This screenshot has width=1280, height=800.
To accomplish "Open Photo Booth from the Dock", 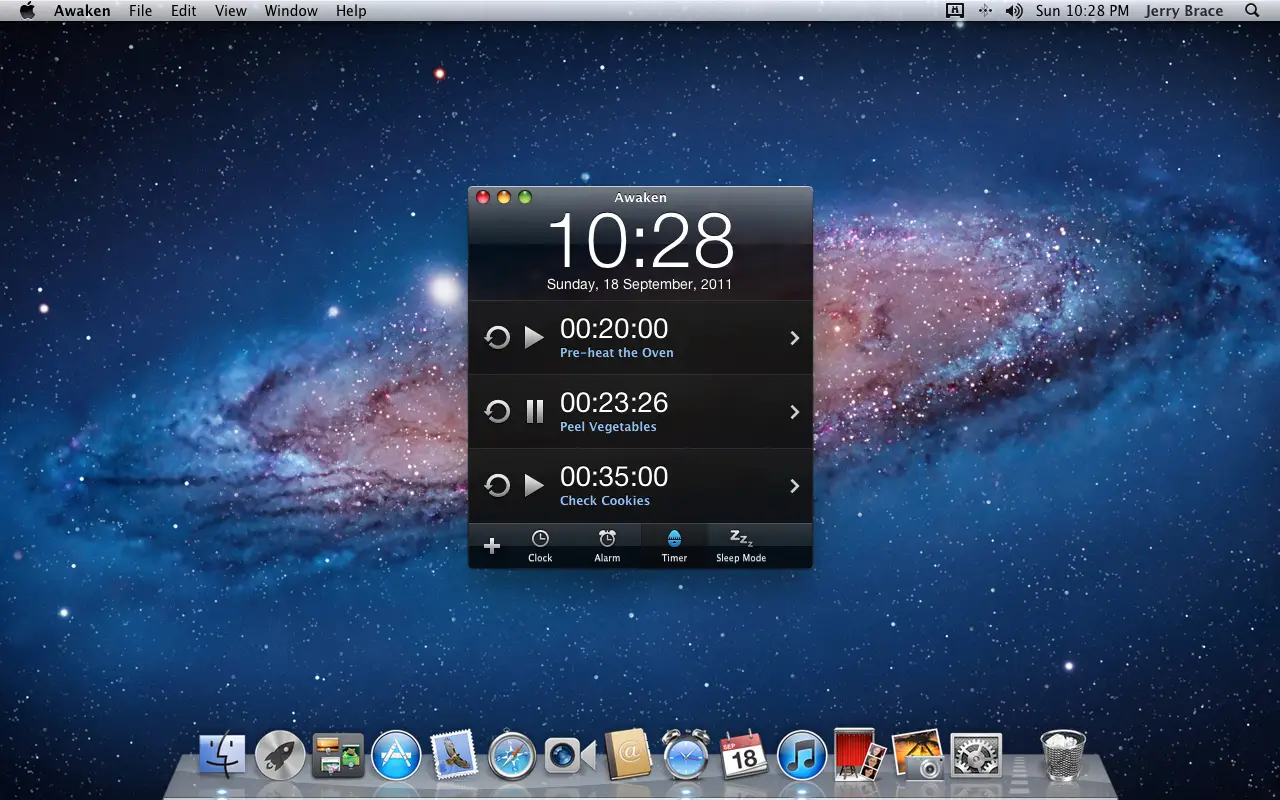I will click(x=858, y=754).
